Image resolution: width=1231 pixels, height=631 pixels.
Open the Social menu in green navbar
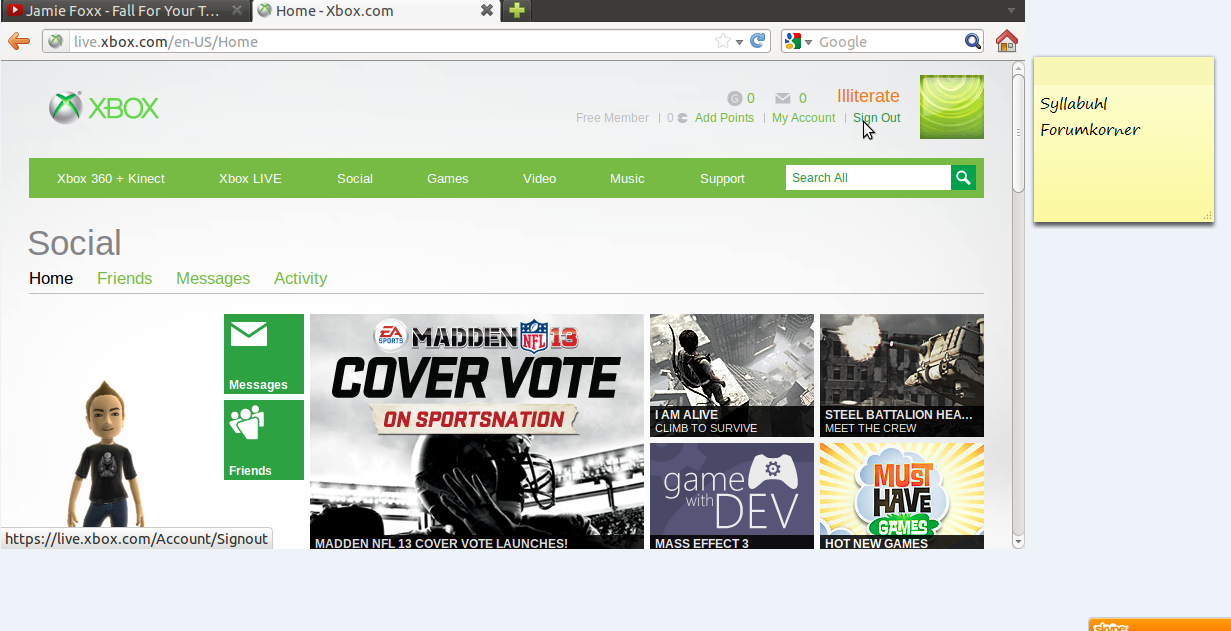(355, 179)
